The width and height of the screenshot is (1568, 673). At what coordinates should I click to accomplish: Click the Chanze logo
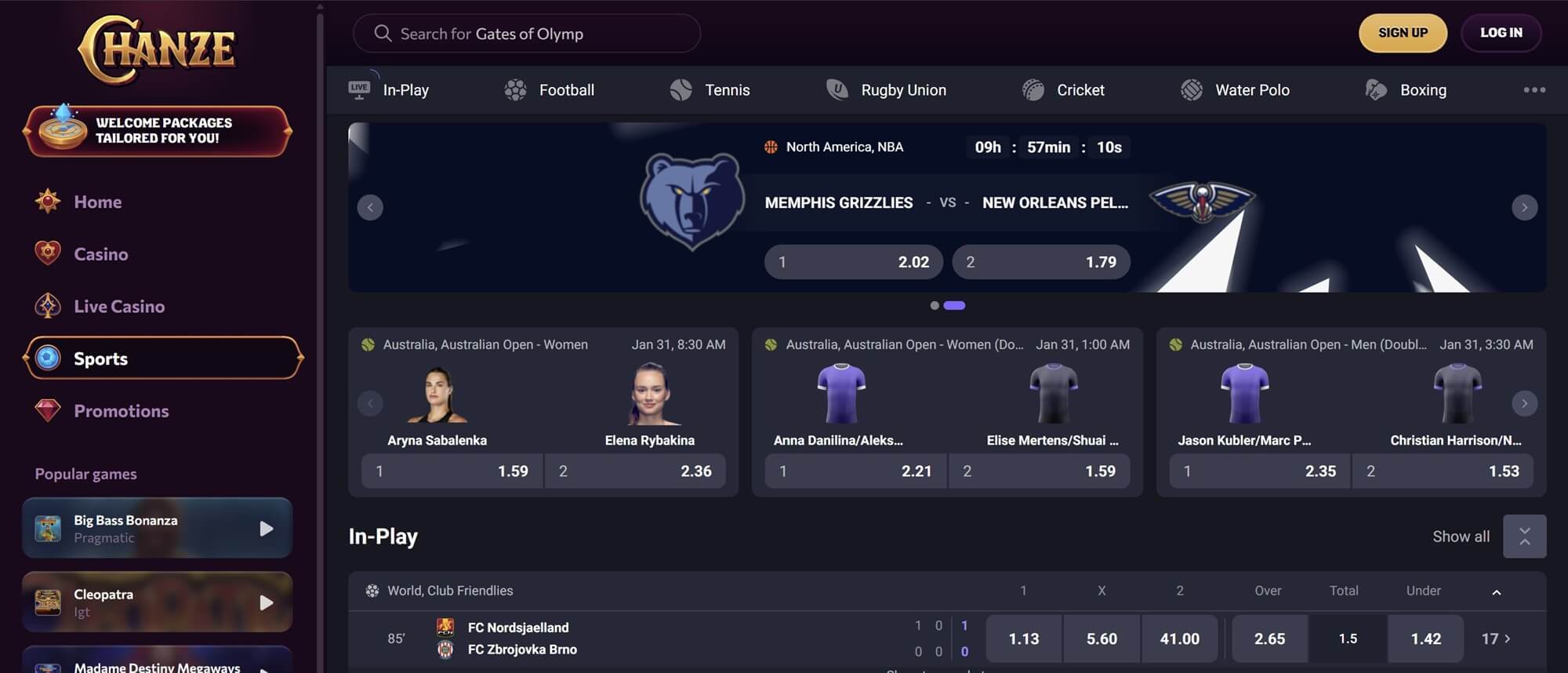point(157,49)
